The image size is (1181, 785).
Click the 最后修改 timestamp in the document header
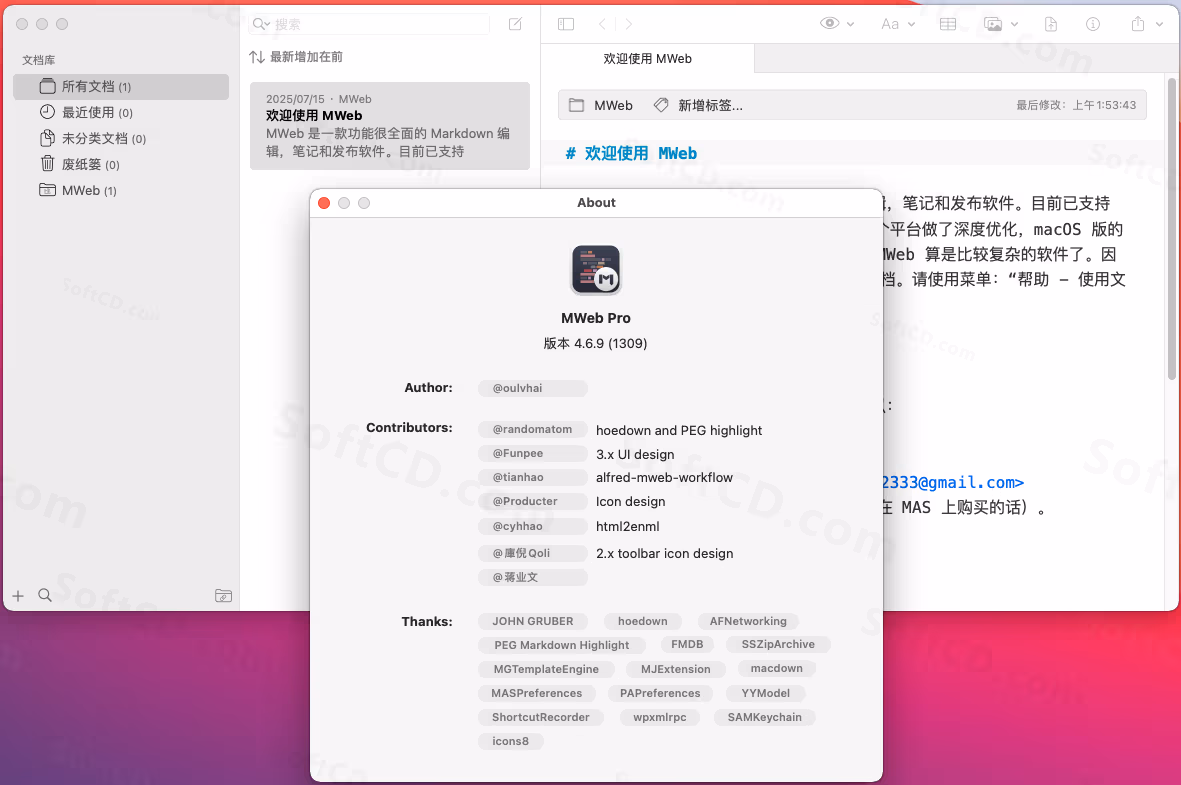tap(1076, 105)
